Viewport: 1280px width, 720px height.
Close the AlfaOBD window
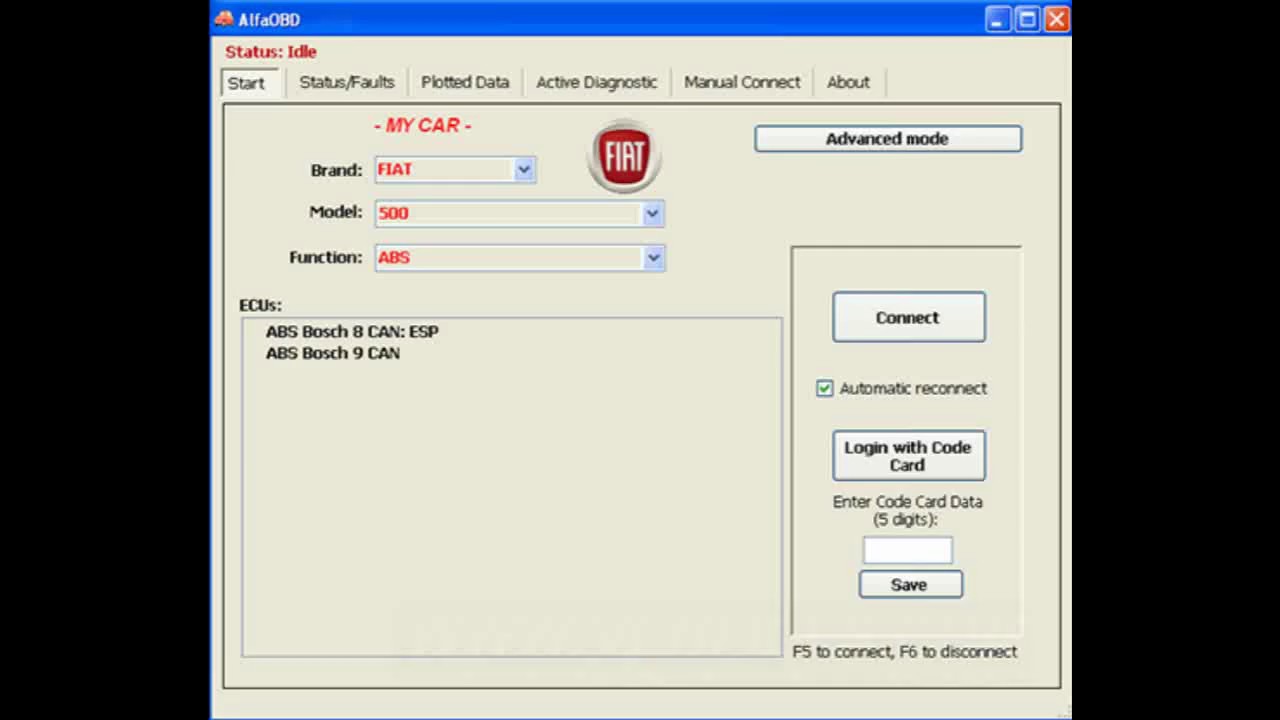1057,19
